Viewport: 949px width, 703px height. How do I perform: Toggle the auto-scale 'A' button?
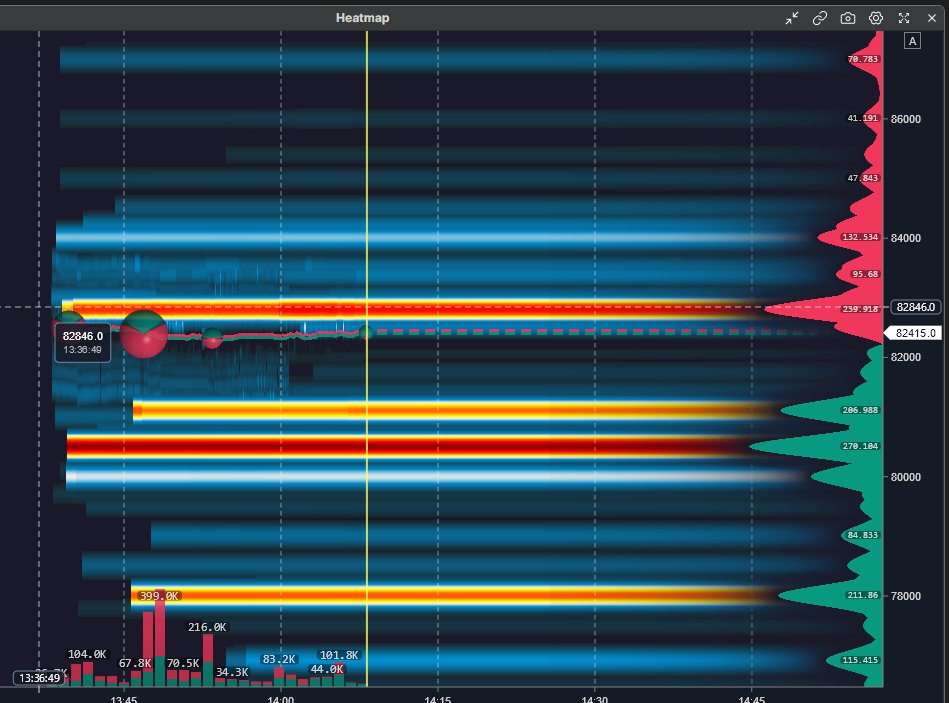coord(913,41)
